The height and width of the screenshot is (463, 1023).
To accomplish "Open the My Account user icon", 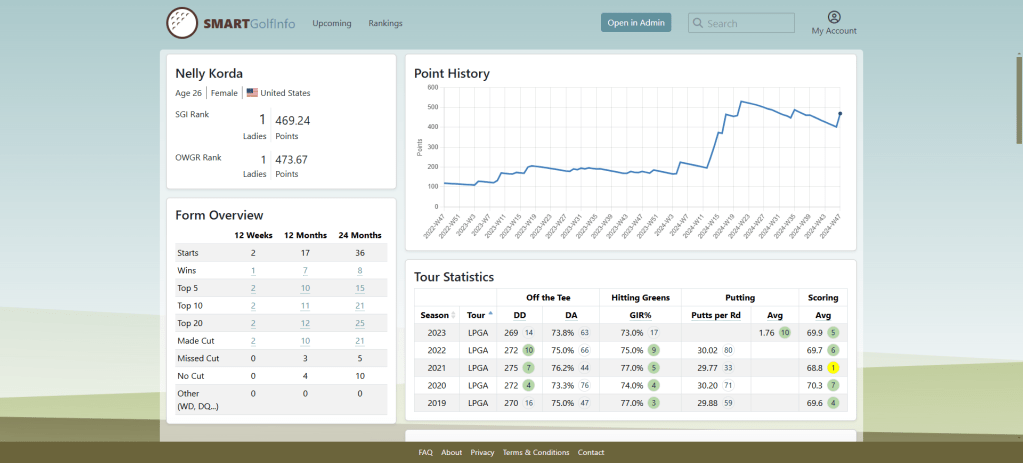I will coord(834,17).
